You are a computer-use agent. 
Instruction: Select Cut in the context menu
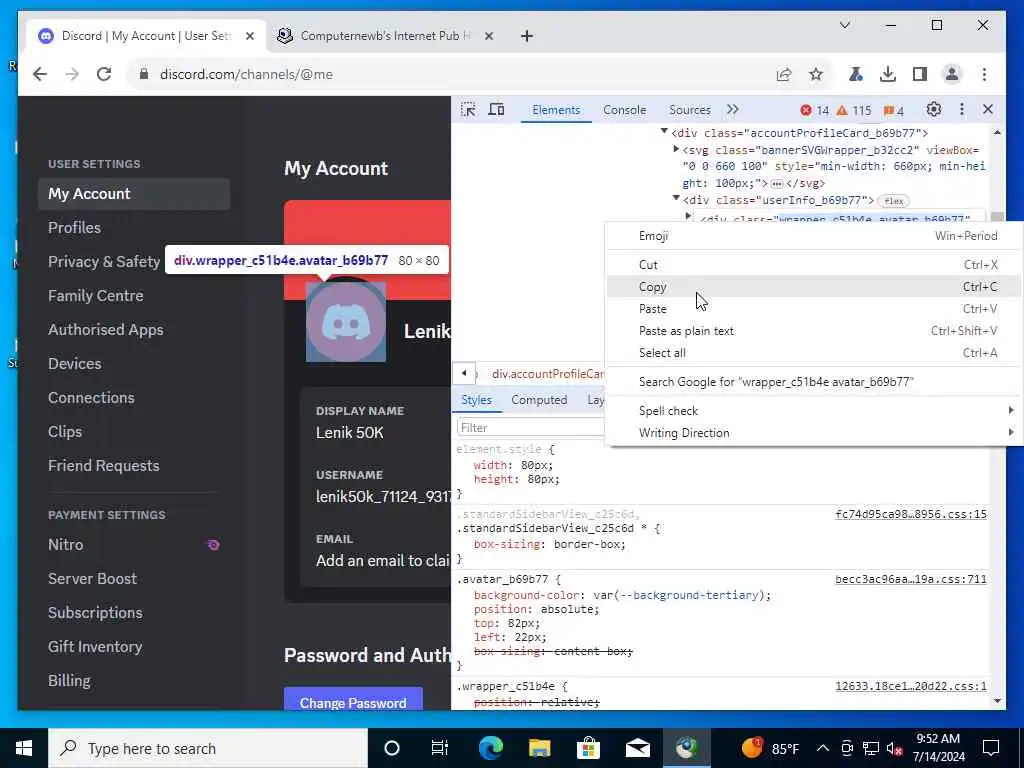(813, 264)
